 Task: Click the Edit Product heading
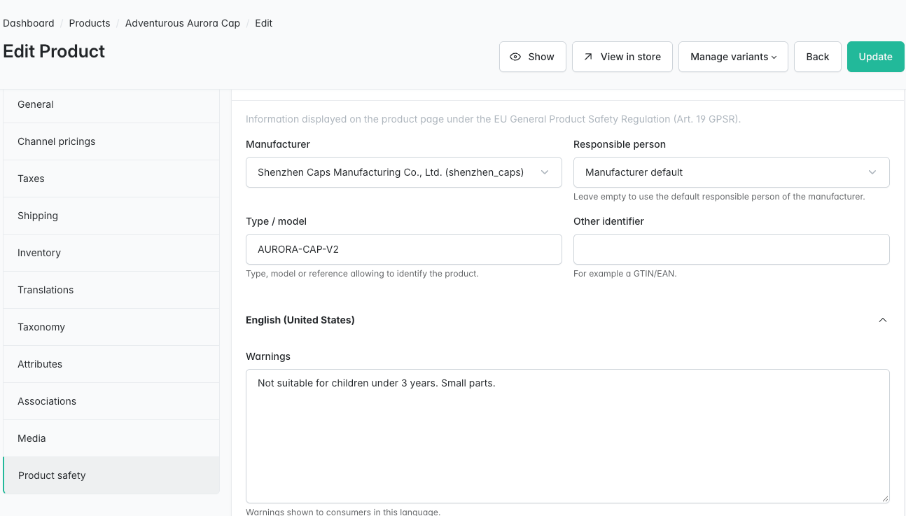[x=54, y=51]
